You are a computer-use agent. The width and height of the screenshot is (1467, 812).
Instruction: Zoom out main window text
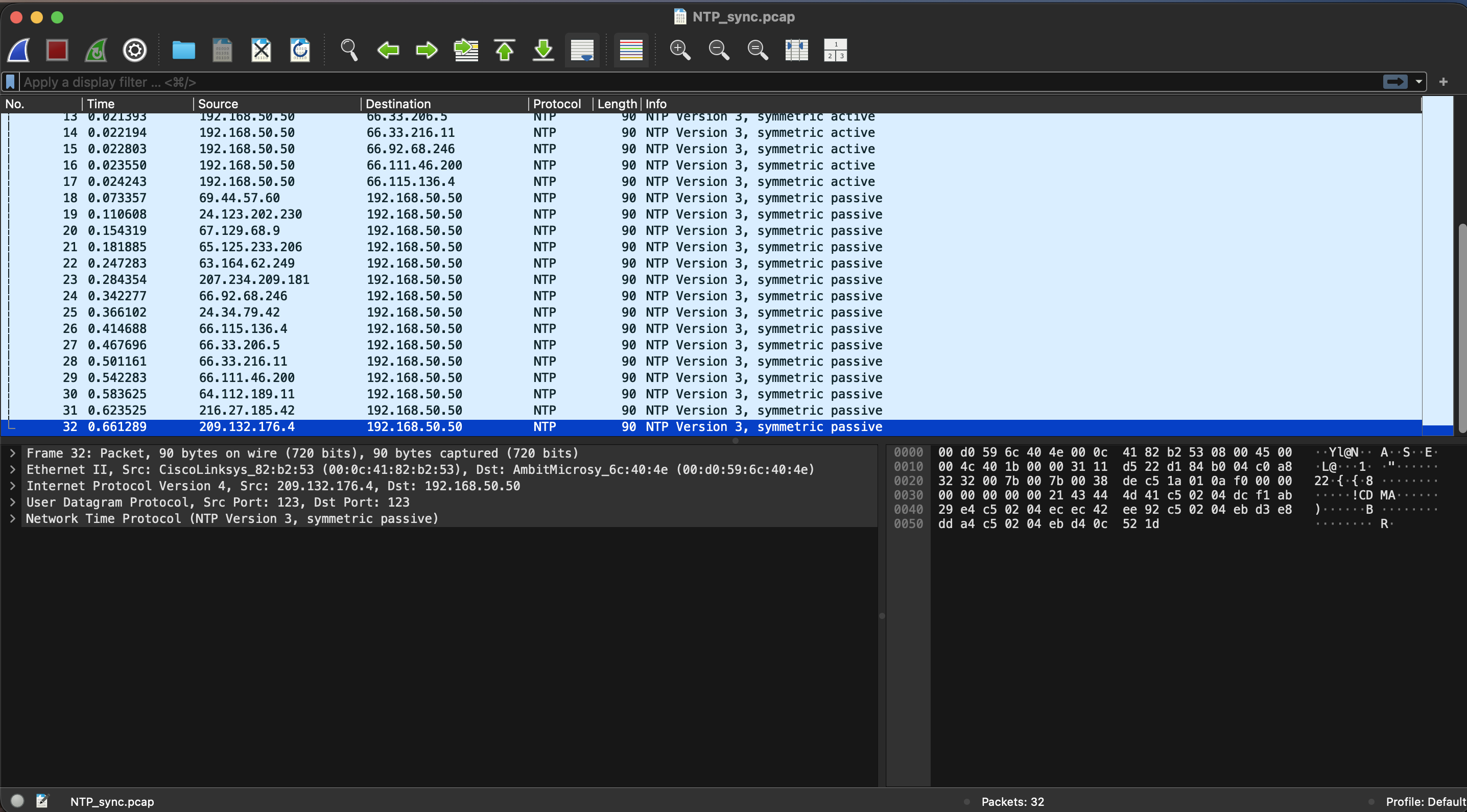[719, 50]
